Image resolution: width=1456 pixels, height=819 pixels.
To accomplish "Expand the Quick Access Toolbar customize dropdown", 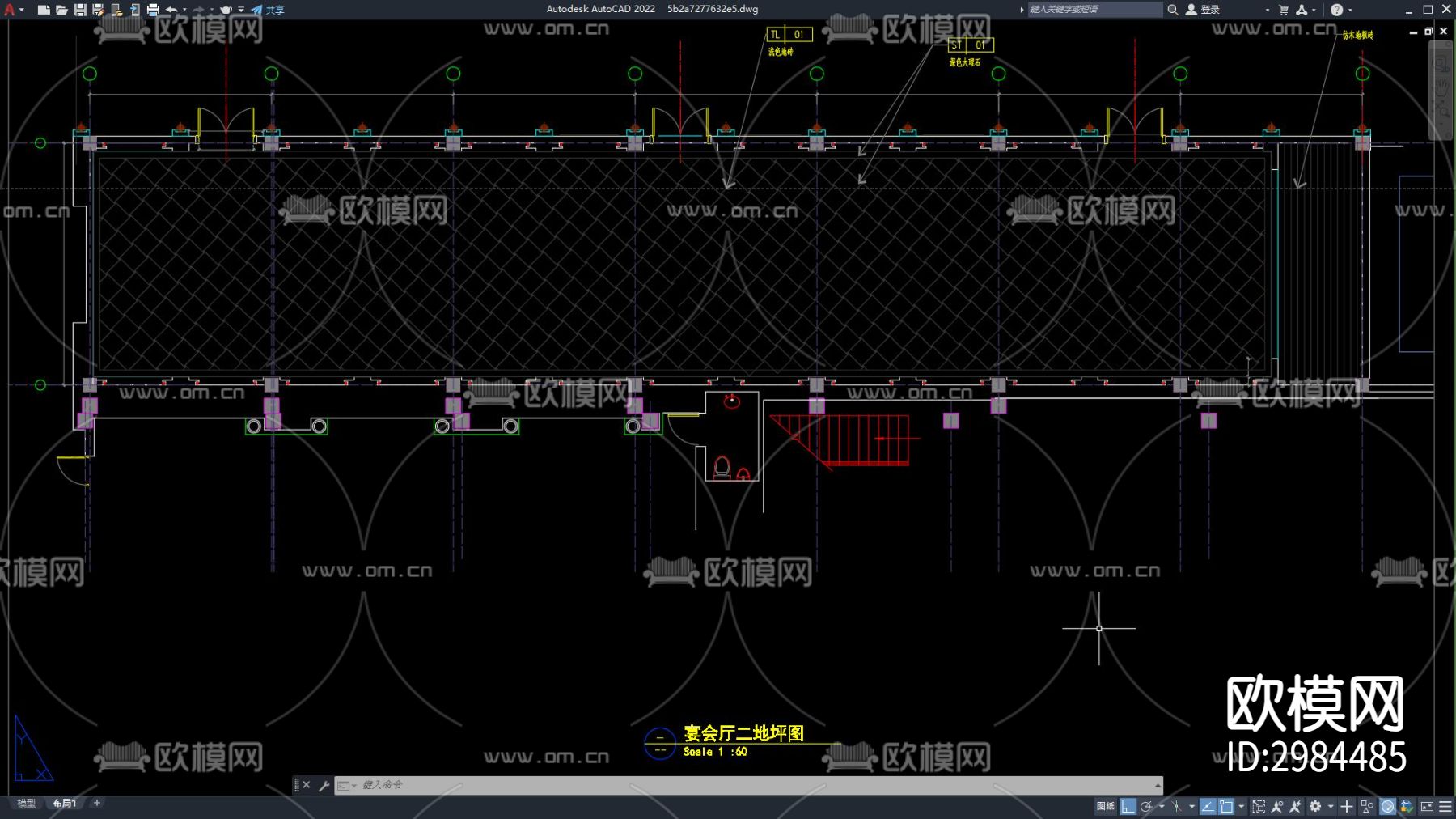I will 241,10.
